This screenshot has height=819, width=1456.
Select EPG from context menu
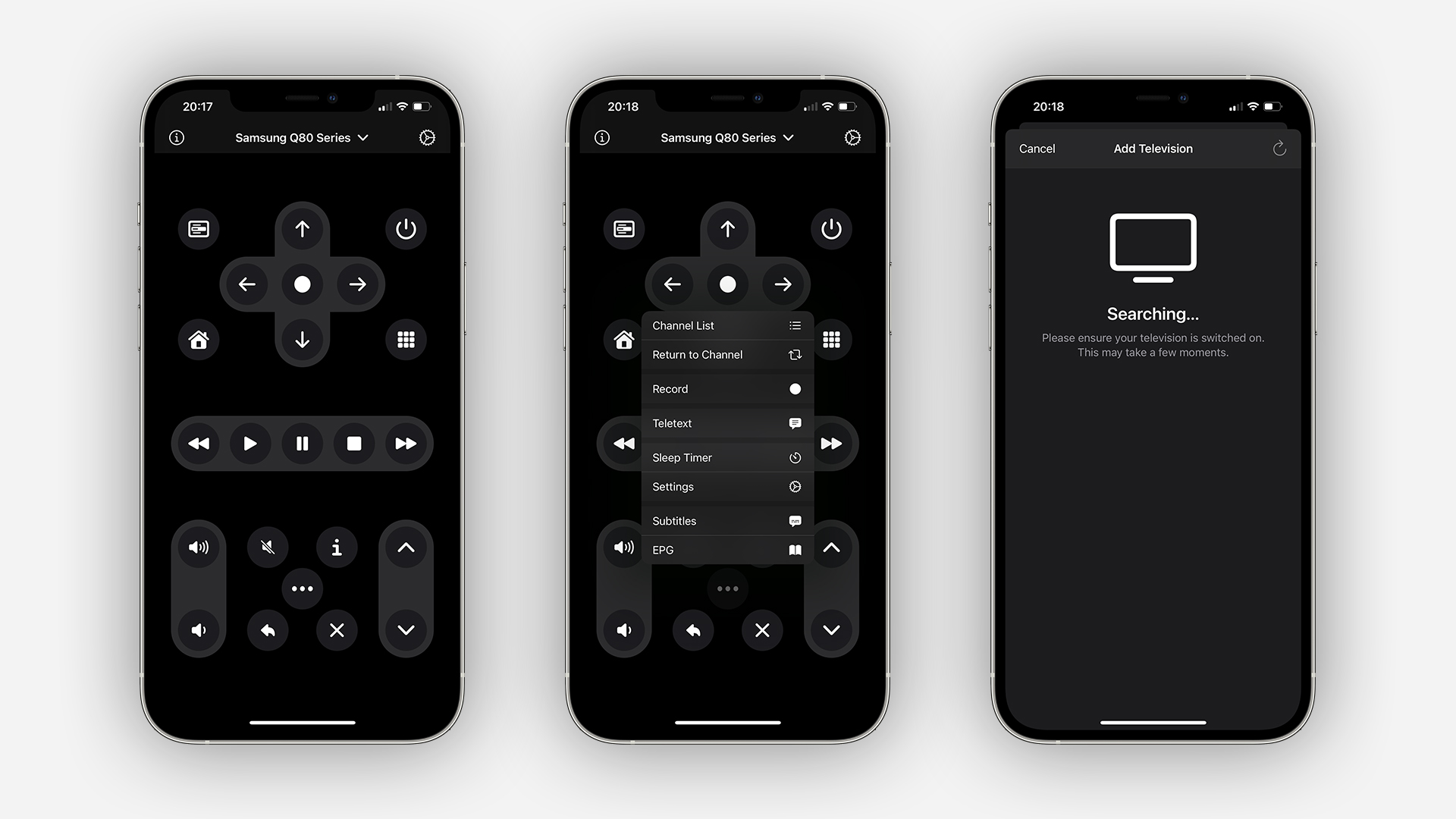tap(727, 549)
